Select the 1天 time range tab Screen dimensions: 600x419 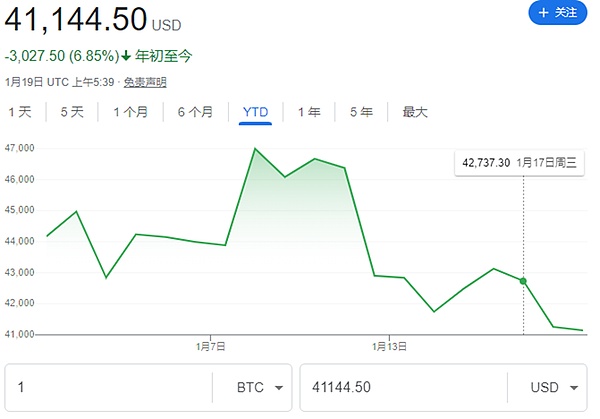(x=19, y=112)
